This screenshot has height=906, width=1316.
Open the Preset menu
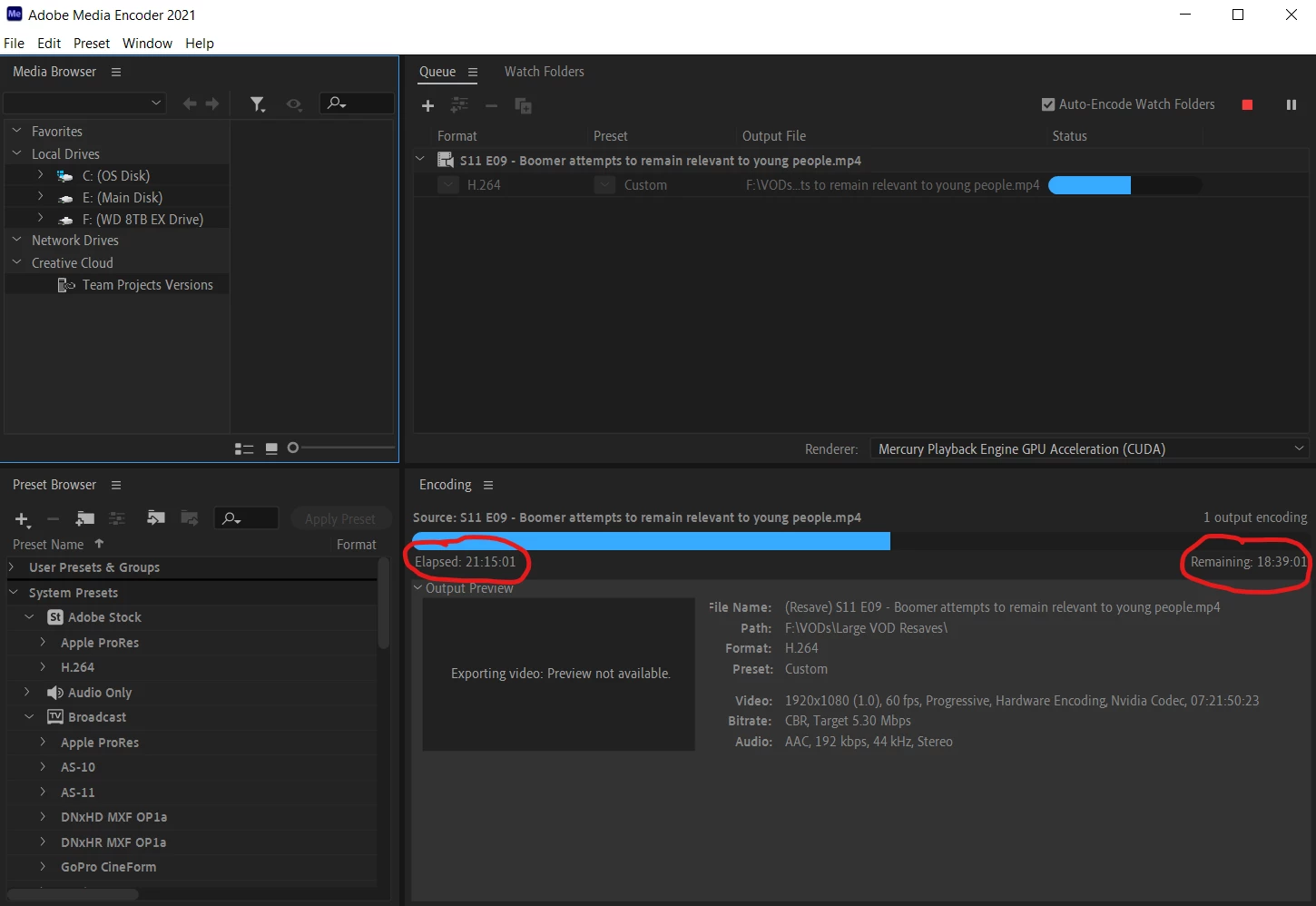click(92, 44)
